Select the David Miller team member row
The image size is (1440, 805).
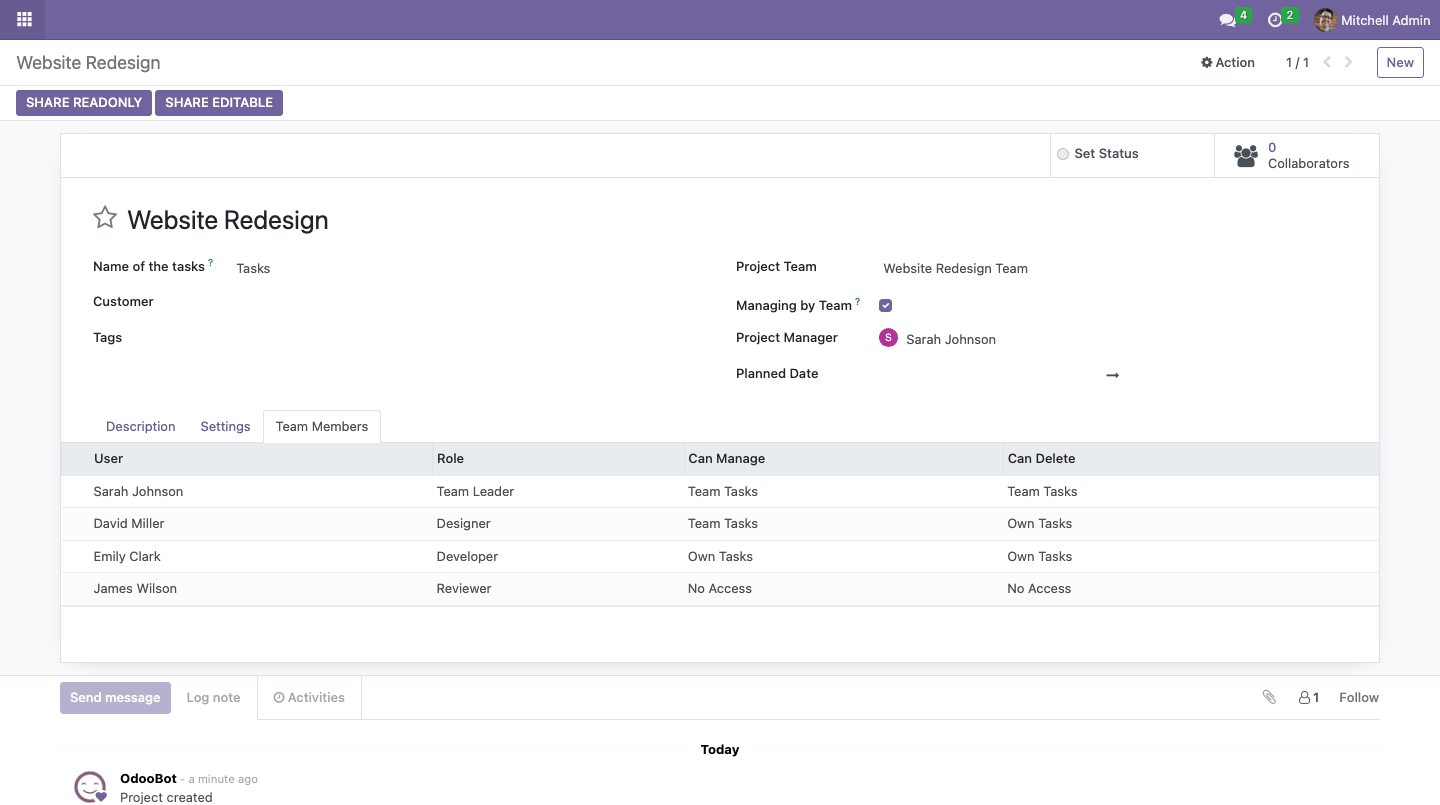pos(720,524)
